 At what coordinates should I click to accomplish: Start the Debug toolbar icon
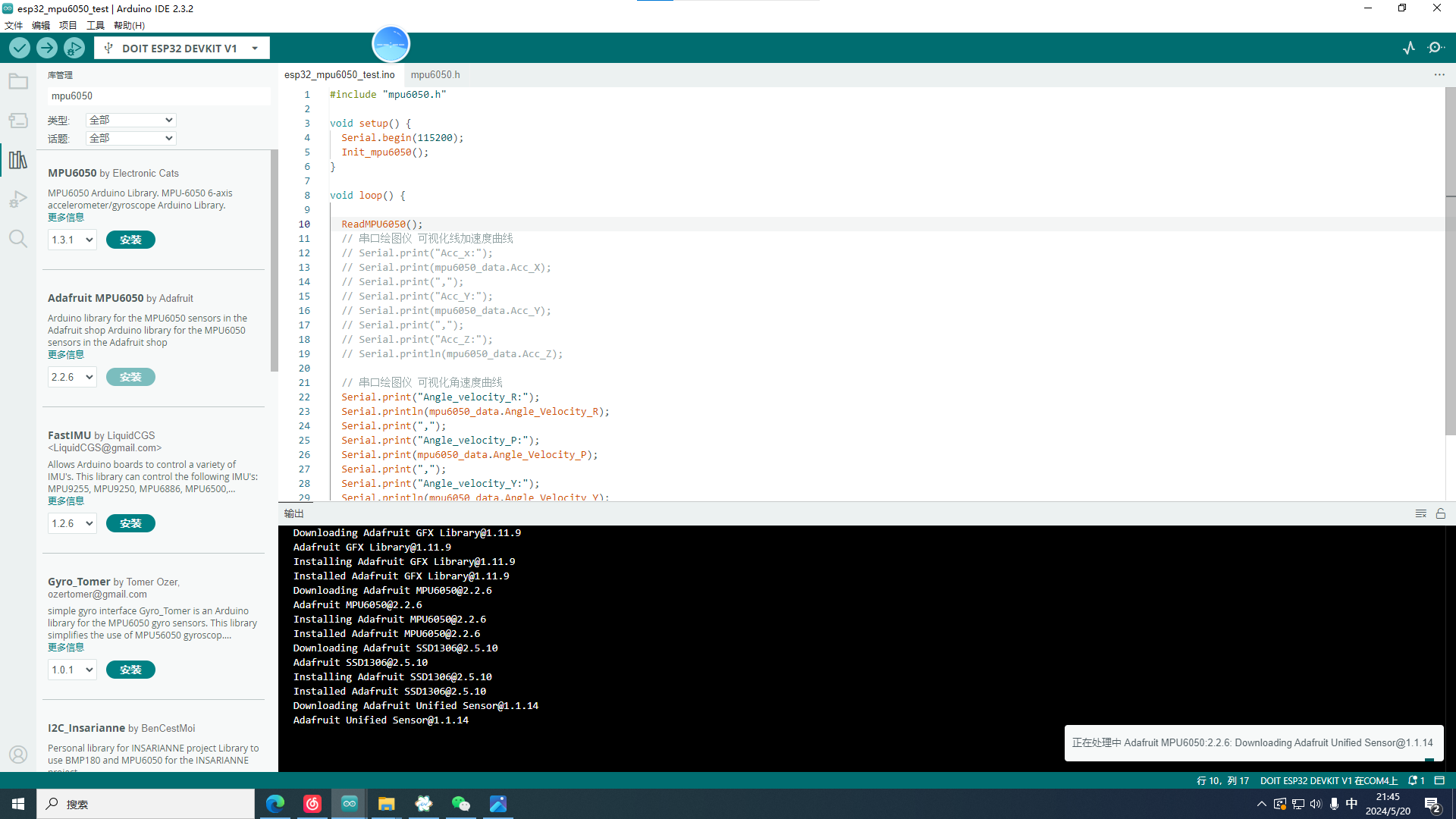coord(74,48)
